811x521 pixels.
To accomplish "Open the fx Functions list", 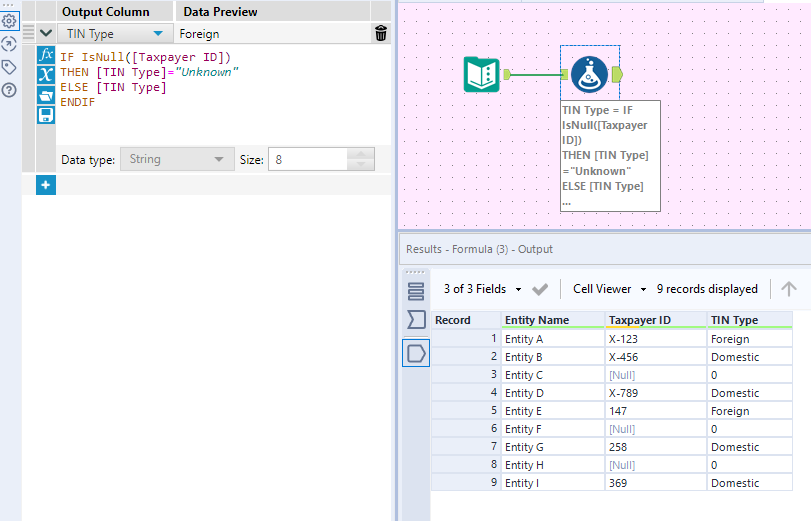I will point(46,55).
